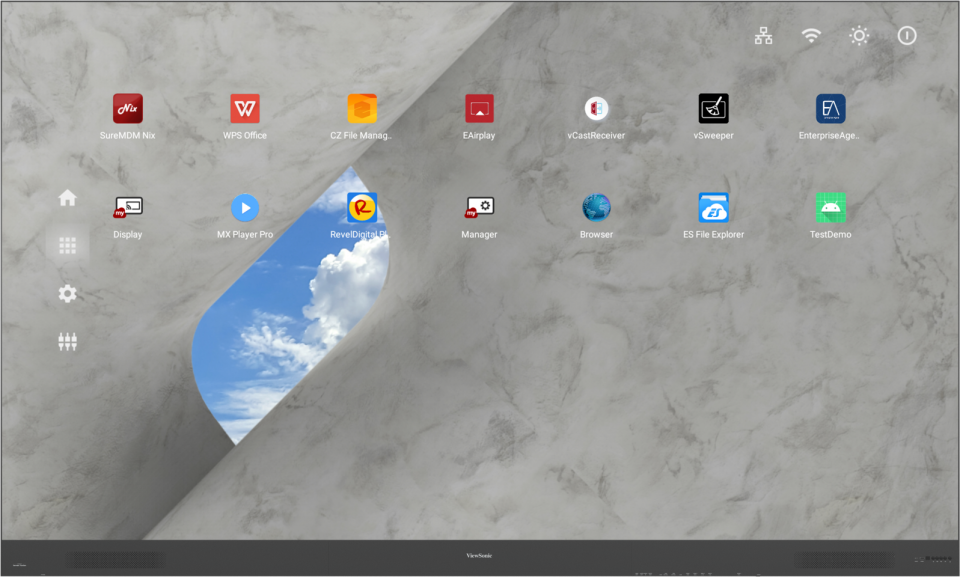Go to Home in the sidebar
Screen dimensions: 960x577
pos(68,198)
